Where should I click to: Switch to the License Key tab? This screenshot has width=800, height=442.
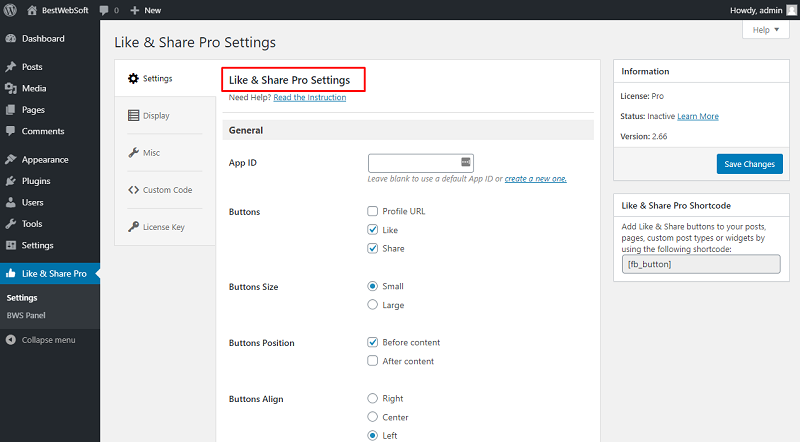[165, 227]
